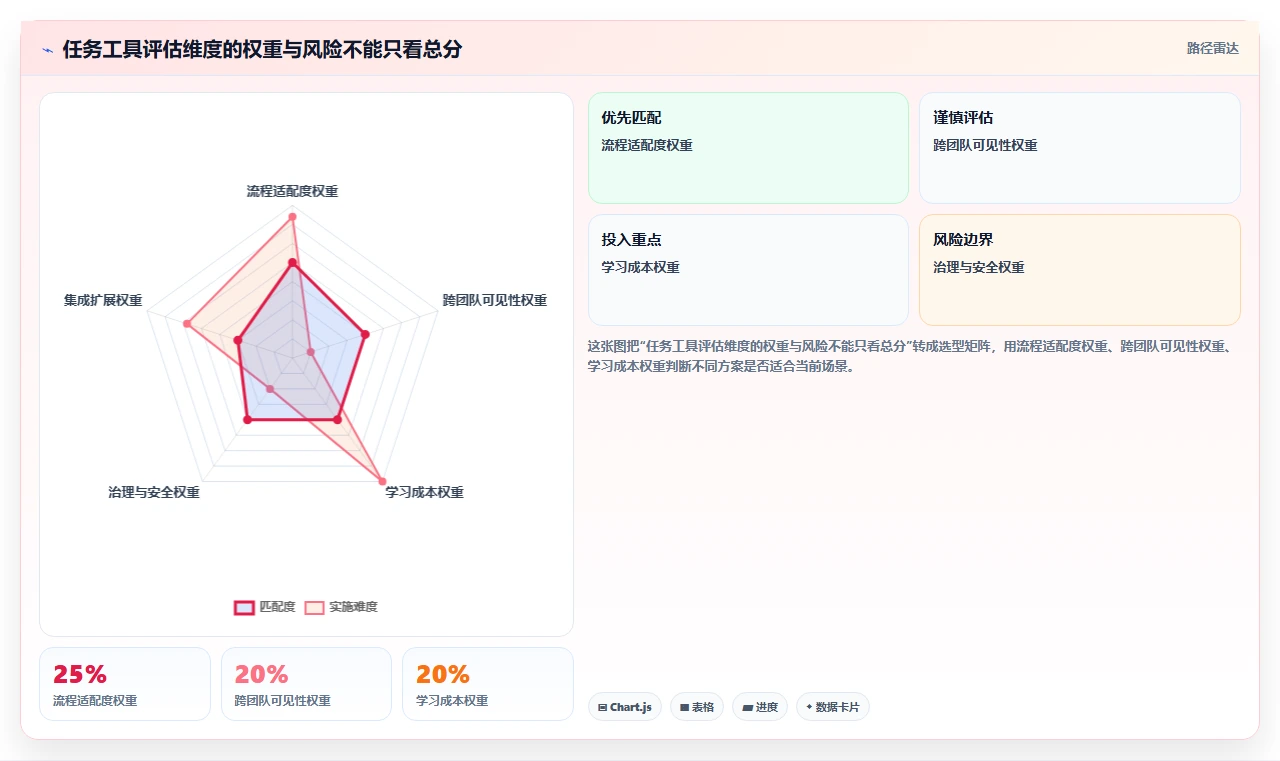Image resolution: width=1280 pixels, height=761 pixels.
Task: Click the 25% 流程适配度权重 stat card
Action: click(x=125, y=684)
